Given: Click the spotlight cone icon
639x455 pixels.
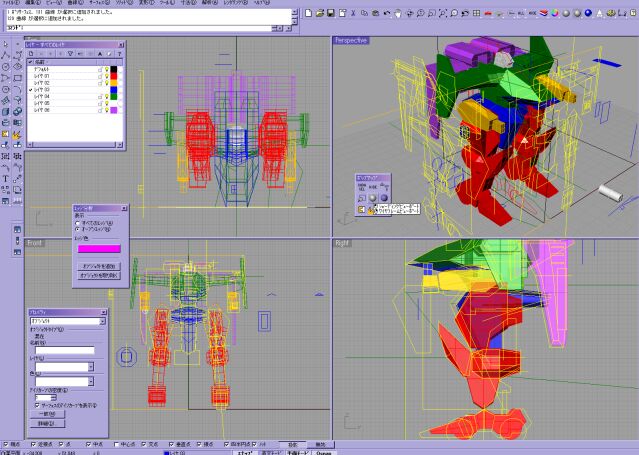Looking at the screenshot, I should (x=599, y=13).
